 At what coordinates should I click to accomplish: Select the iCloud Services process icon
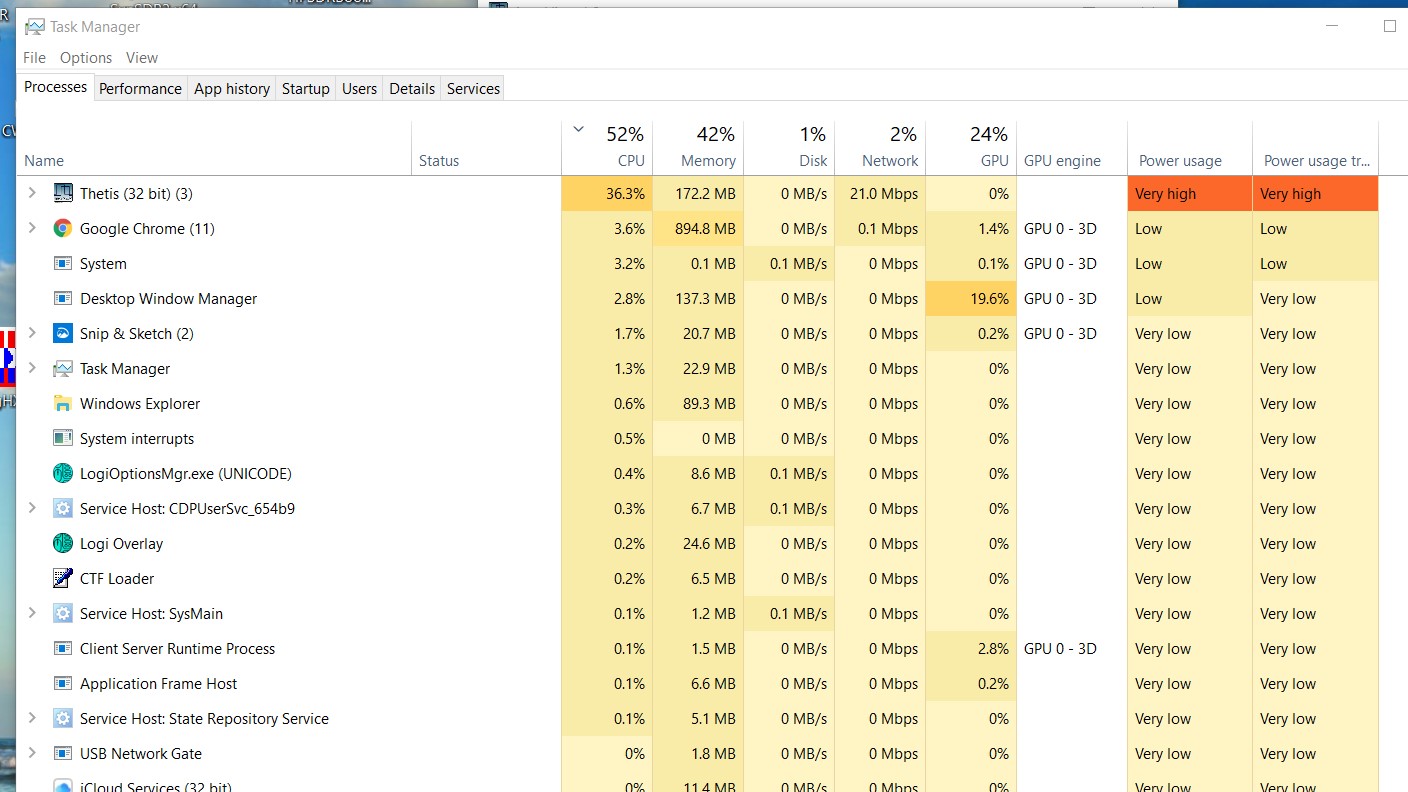62,786
